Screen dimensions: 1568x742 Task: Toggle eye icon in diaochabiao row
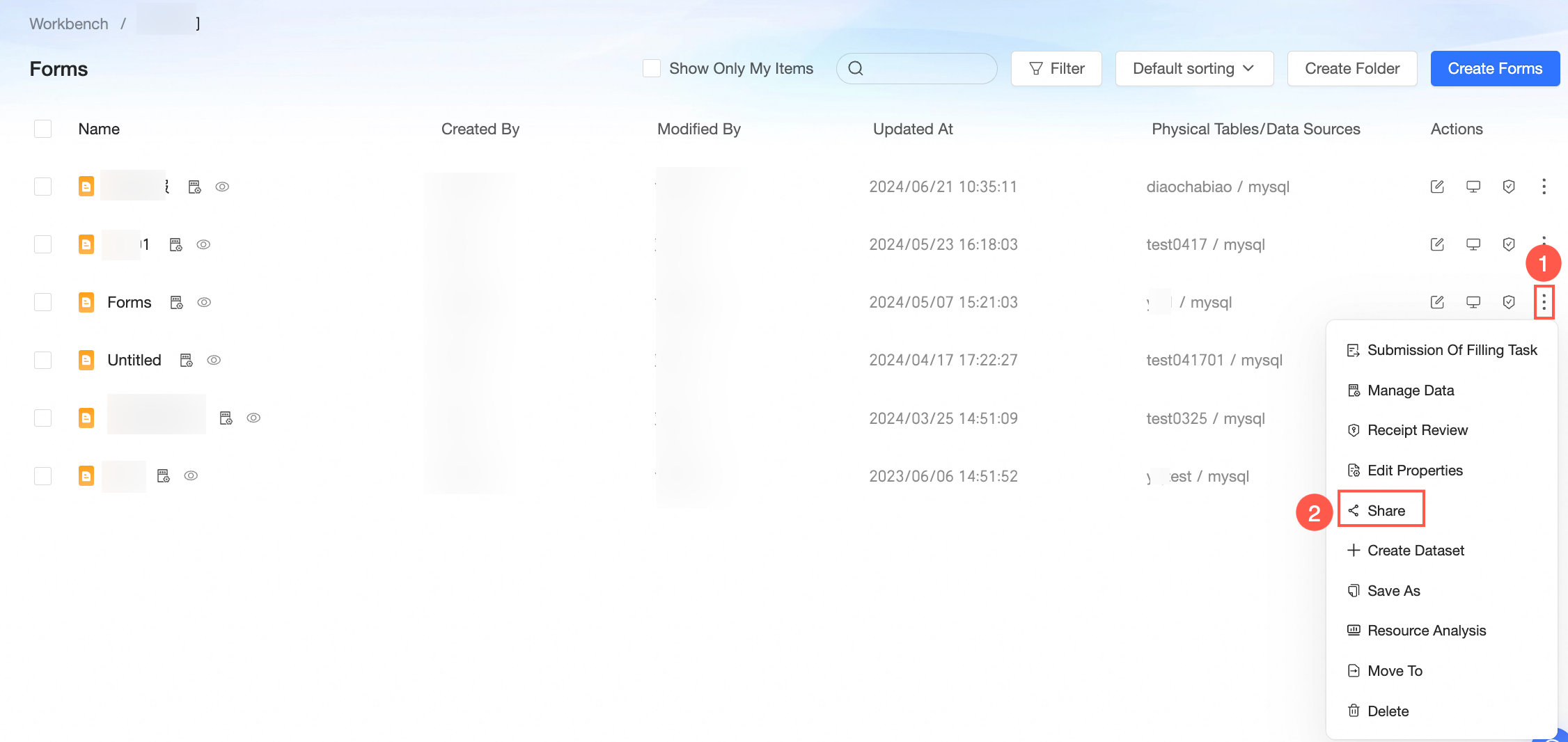222,187
